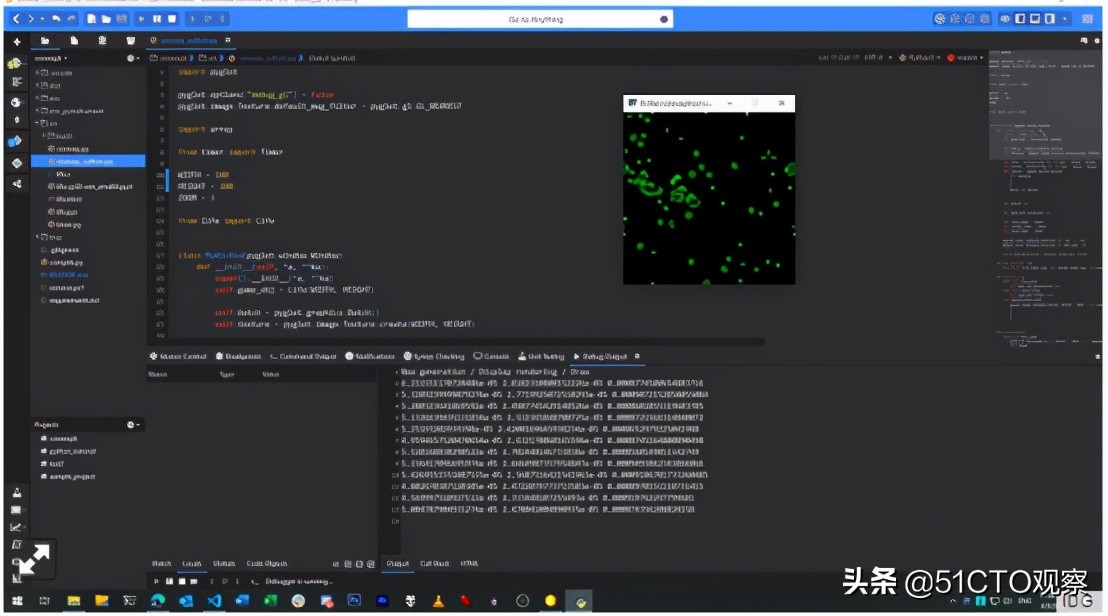Open the Notifications bottom tab
Screen dimensions: 1108x616
[x=370, y=356]
